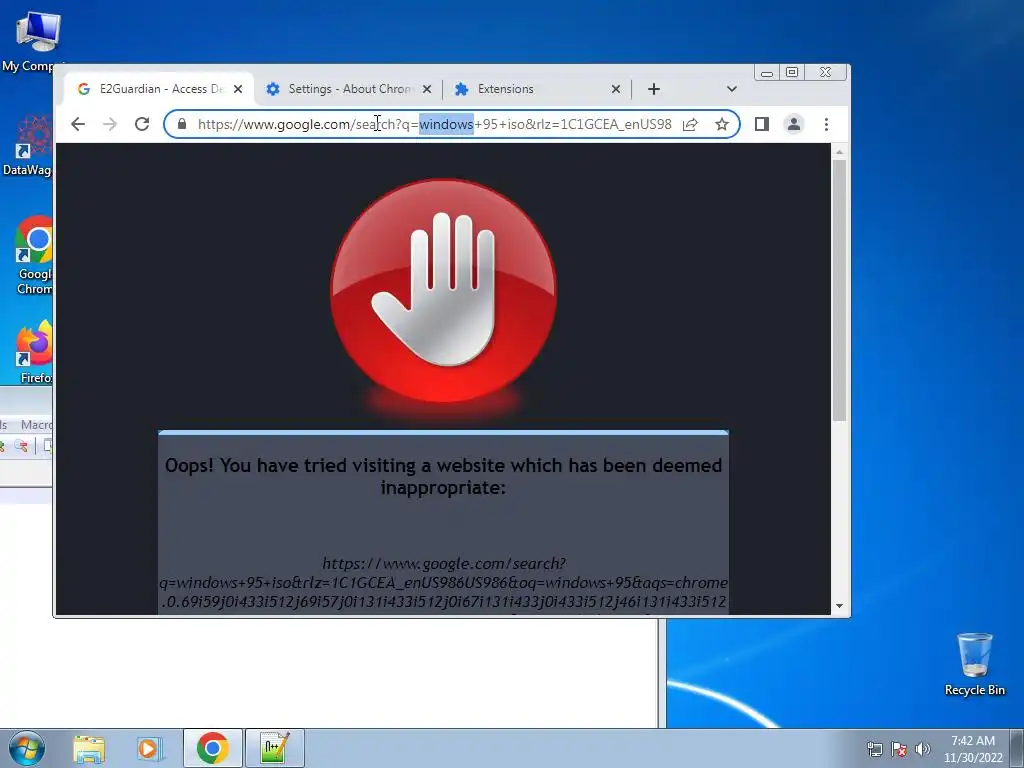The width and height of the screenshot is (1024, 768).
Task: Expand the tab search dropdown
Action: pos(731,89)
